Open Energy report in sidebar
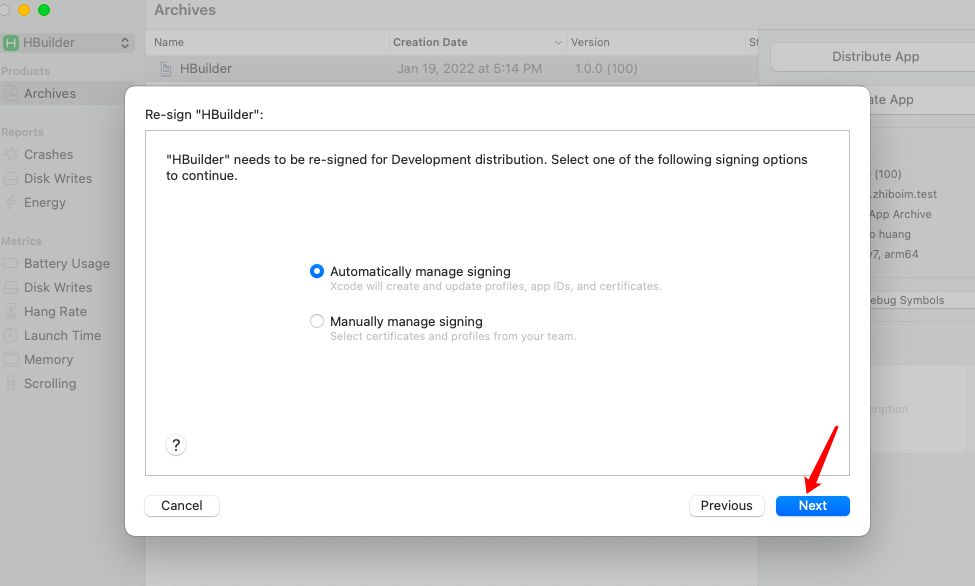This screenshot has width=975, height=586. pyautogui.click(x=45, y=202)
